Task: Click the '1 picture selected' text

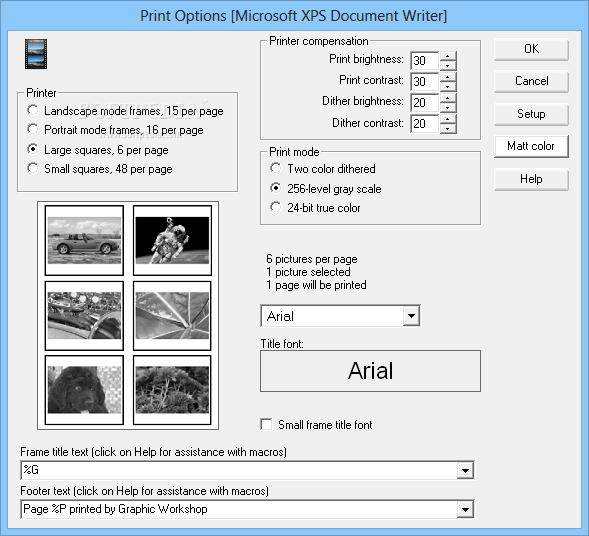Action: [x=308, y=272]
